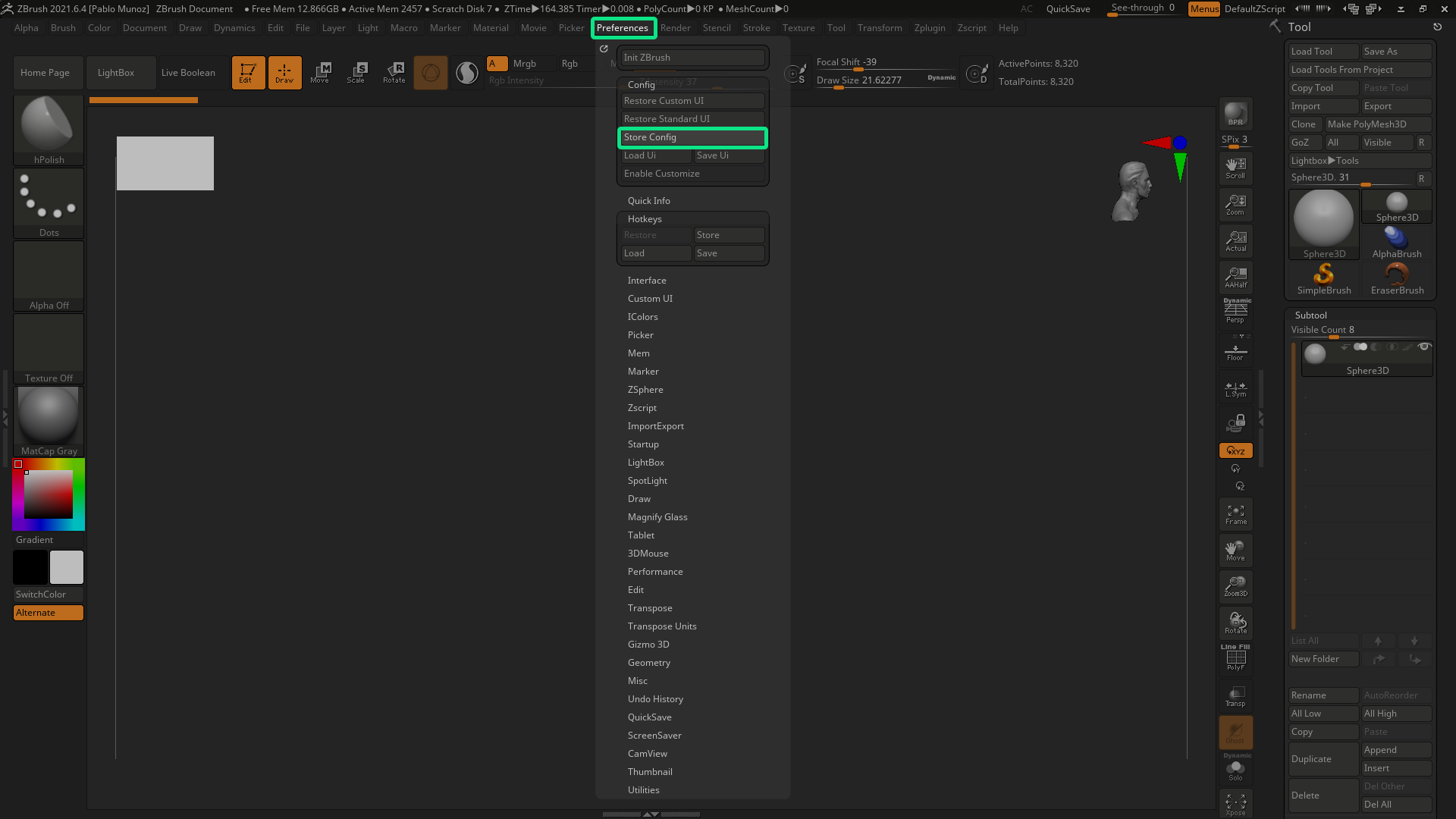Open the Stroke menu

coord(756,28)
